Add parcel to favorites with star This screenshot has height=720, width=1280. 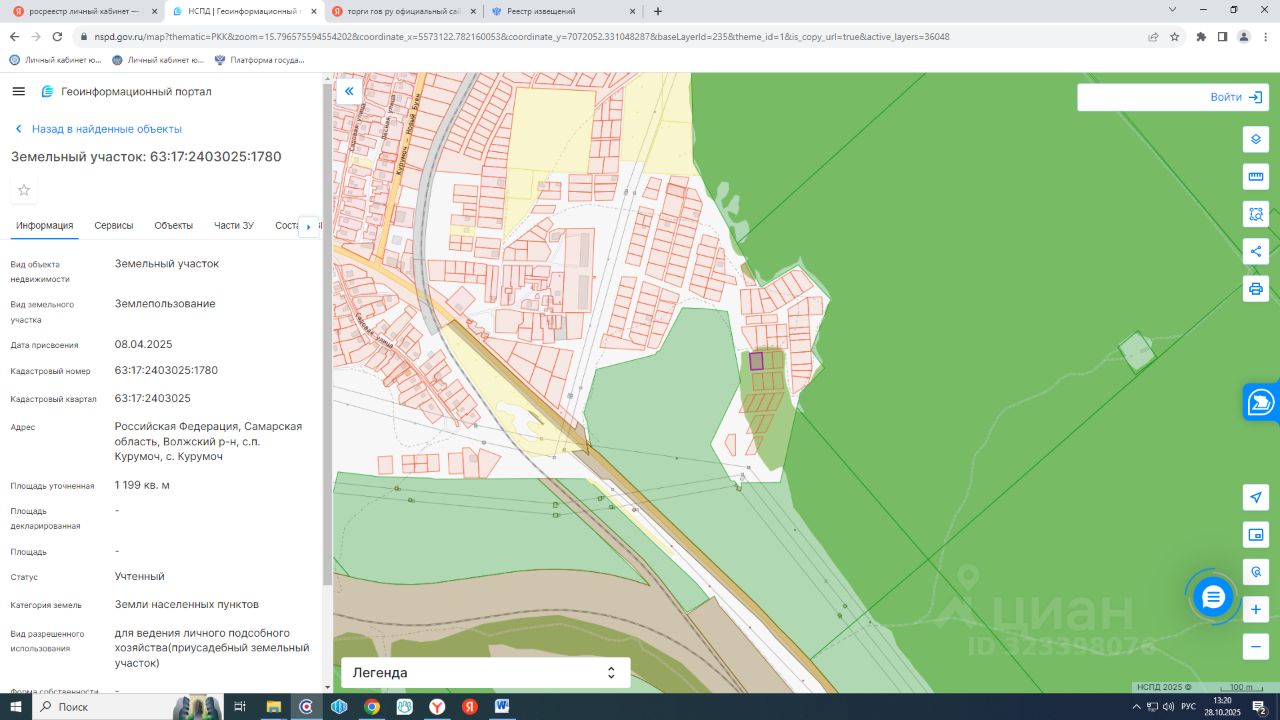coord(24,190)
